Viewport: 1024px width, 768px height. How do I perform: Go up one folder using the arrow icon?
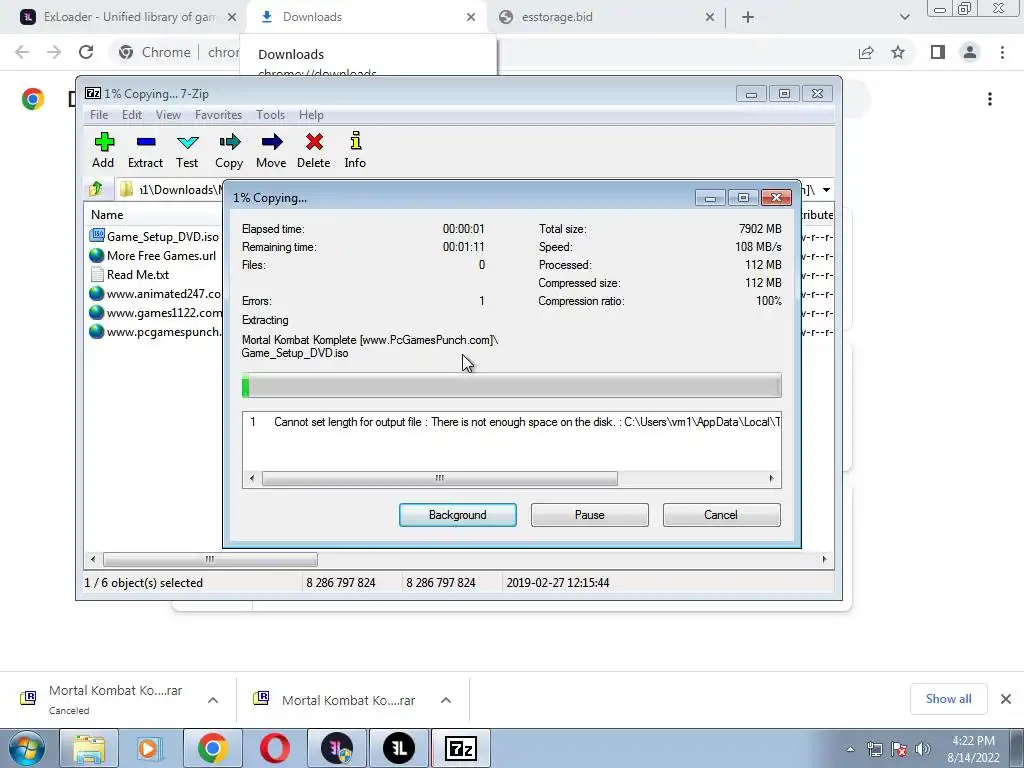click(x=96, y=189)
